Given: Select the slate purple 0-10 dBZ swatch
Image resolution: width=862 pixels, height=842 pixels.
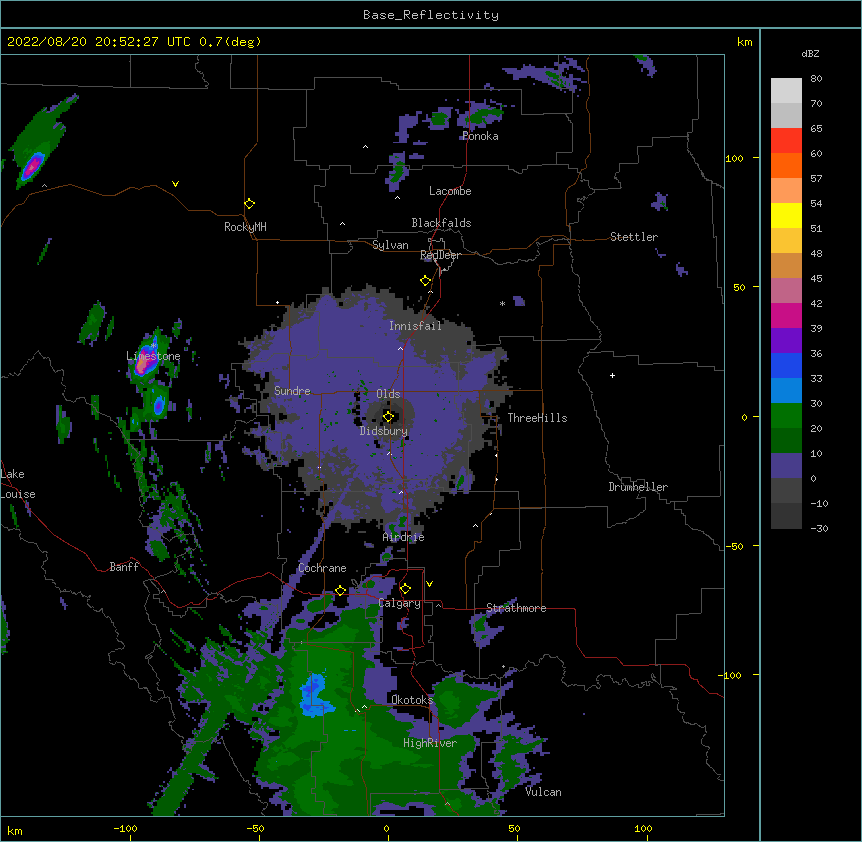Looking at the screenshot, I should coord(786,466).
